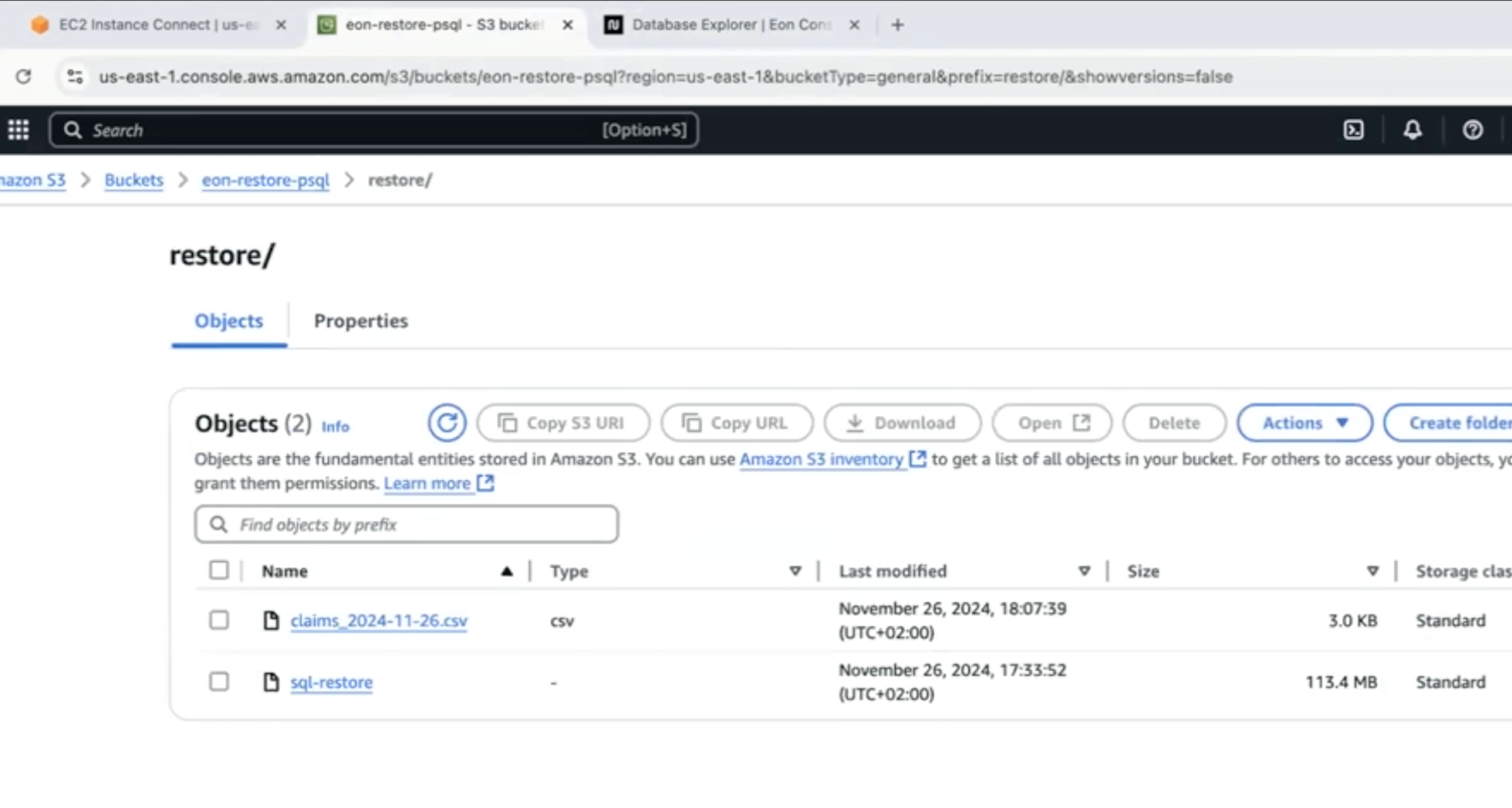Viewport: 1512px width, 808px height.
Task: Click the Create folder button
Action: tap(1450, 422)
